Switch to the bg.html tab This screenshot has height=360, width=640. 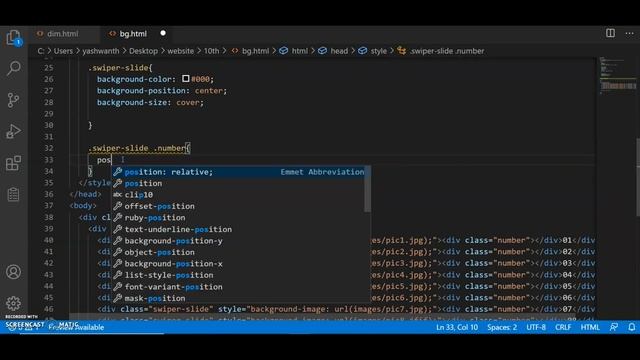[133, 34]
